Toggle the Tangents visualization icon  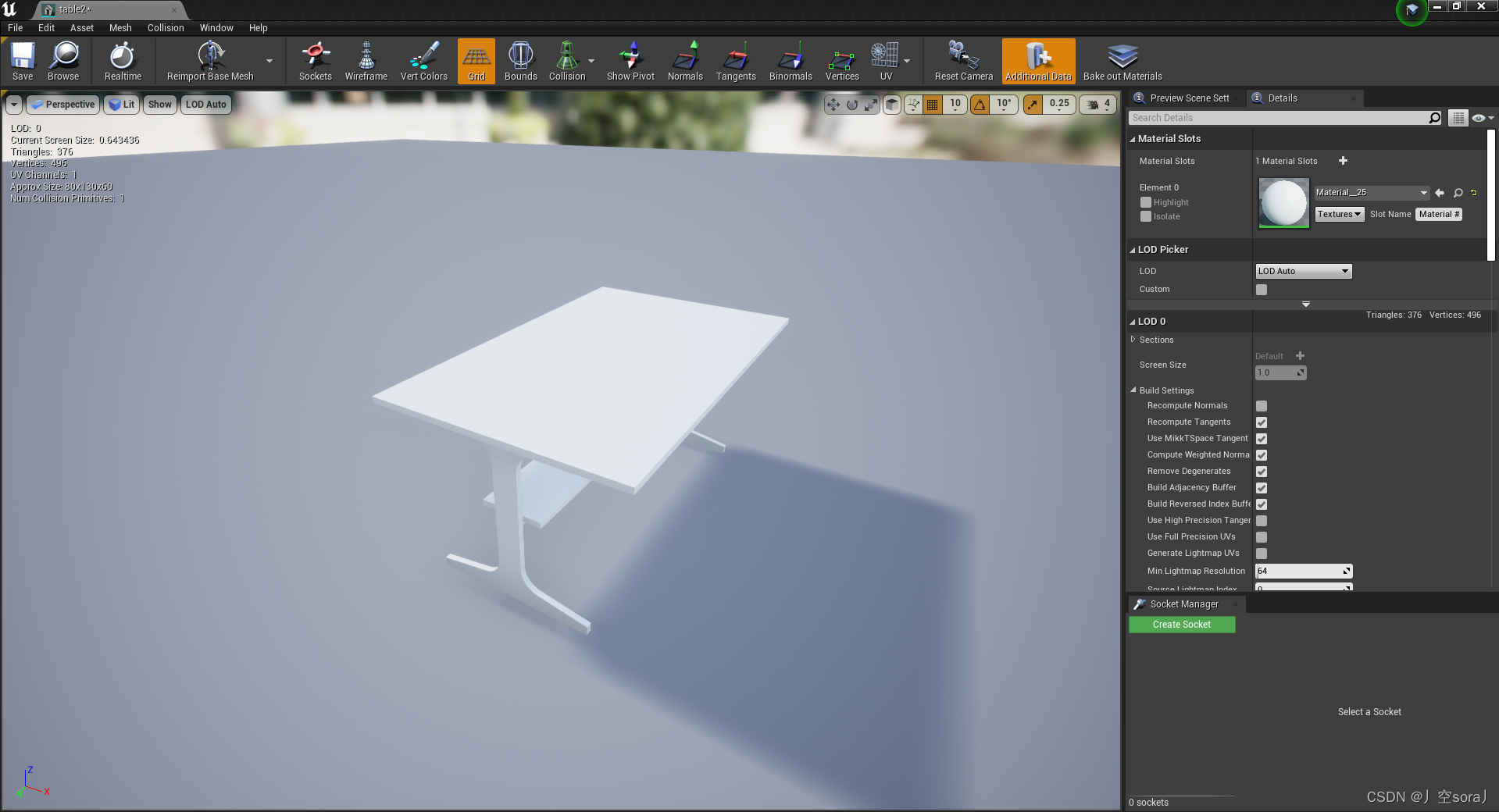pos(735,61)
